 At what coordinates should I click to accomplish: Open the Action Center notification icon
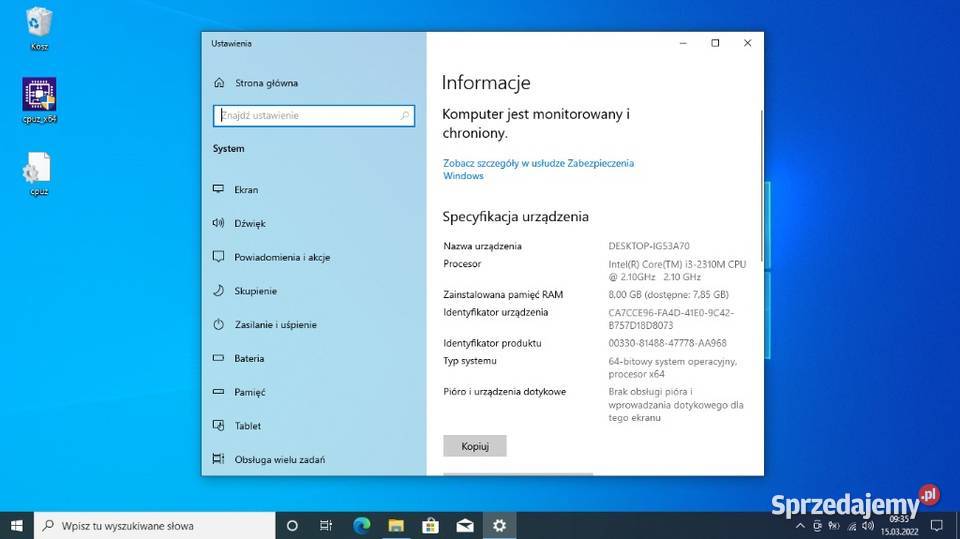point(937,526)
